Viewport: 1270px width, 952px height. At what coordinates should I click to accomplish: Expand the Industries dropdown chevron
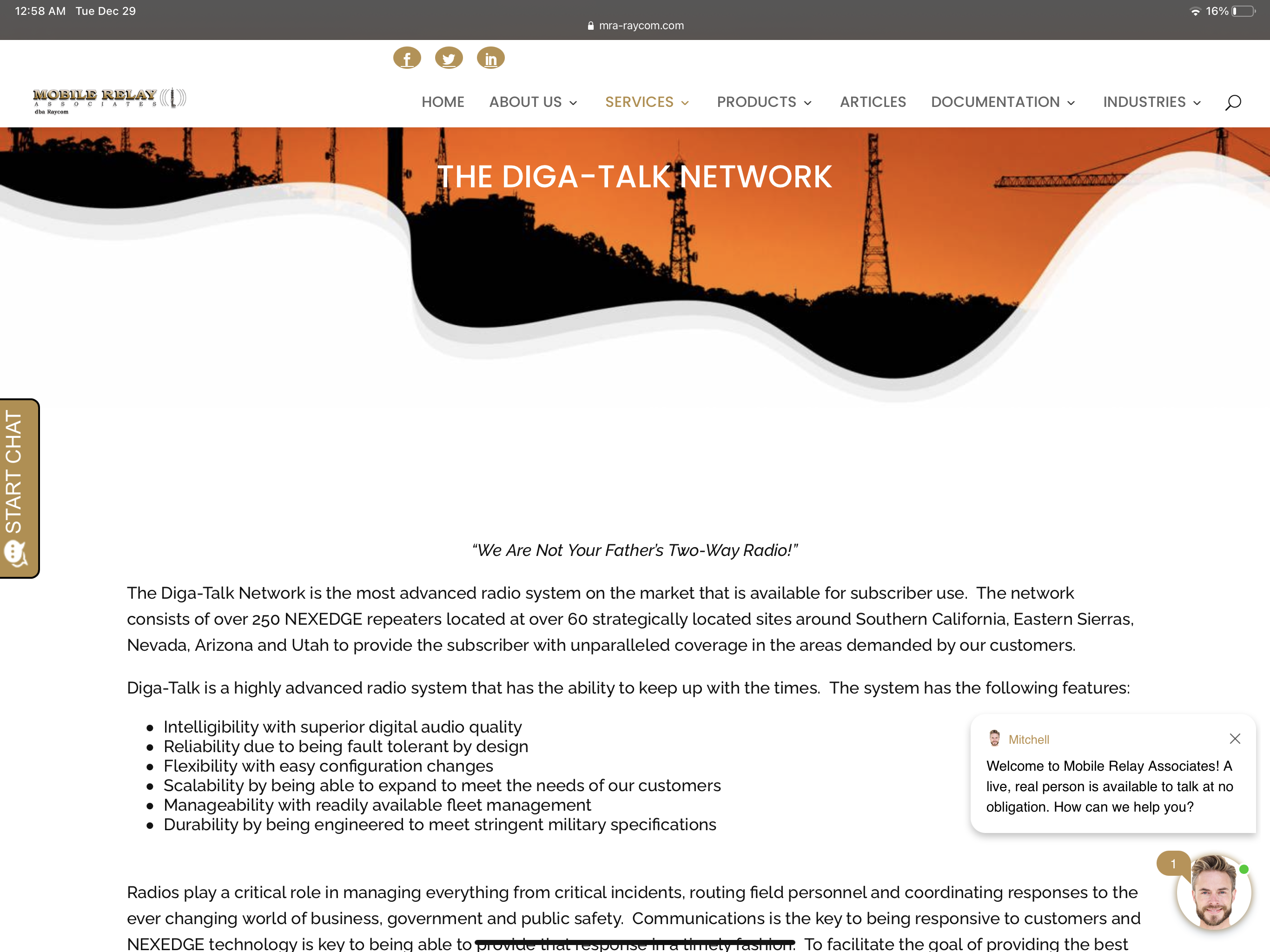(x=1197, y=103)
